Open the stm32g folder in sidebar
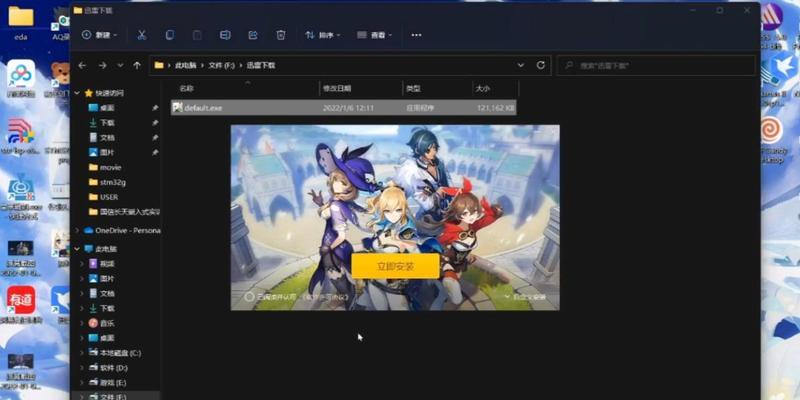The height and width of the screenshot is (400, 800). pyautogui.click(x=107, y=182)
